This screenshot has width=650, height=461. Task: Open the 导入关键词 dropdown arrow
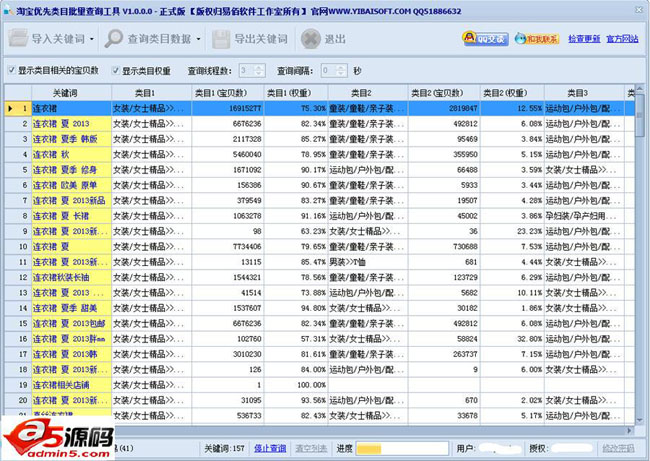coord(92,39)
